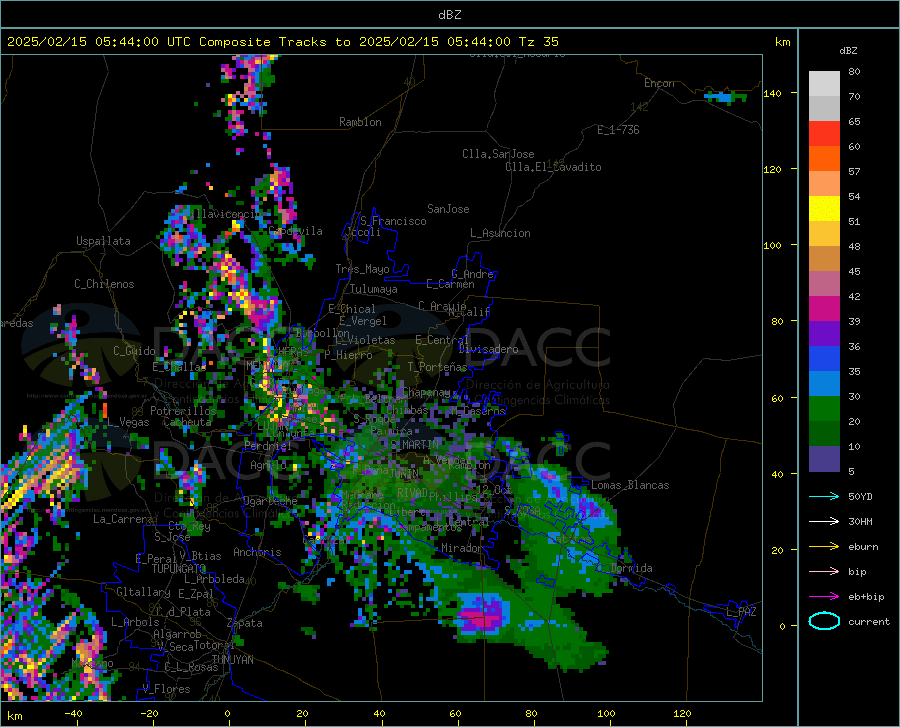Click the E_Central place label
The width and height of the screenshot is (900, 727).
pos(442,340)
